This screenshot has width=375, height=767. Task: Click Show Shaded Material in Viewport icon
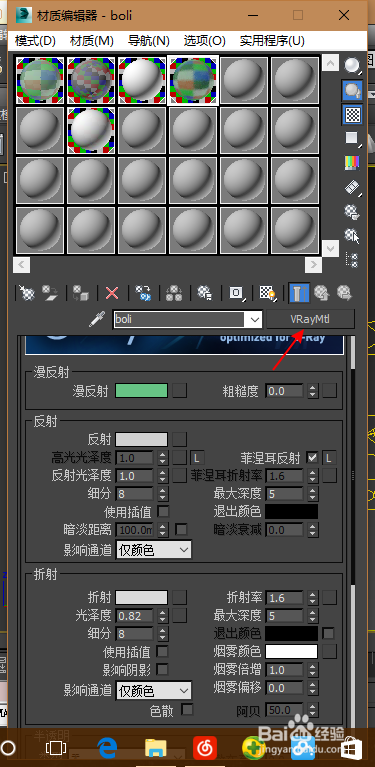267,293
